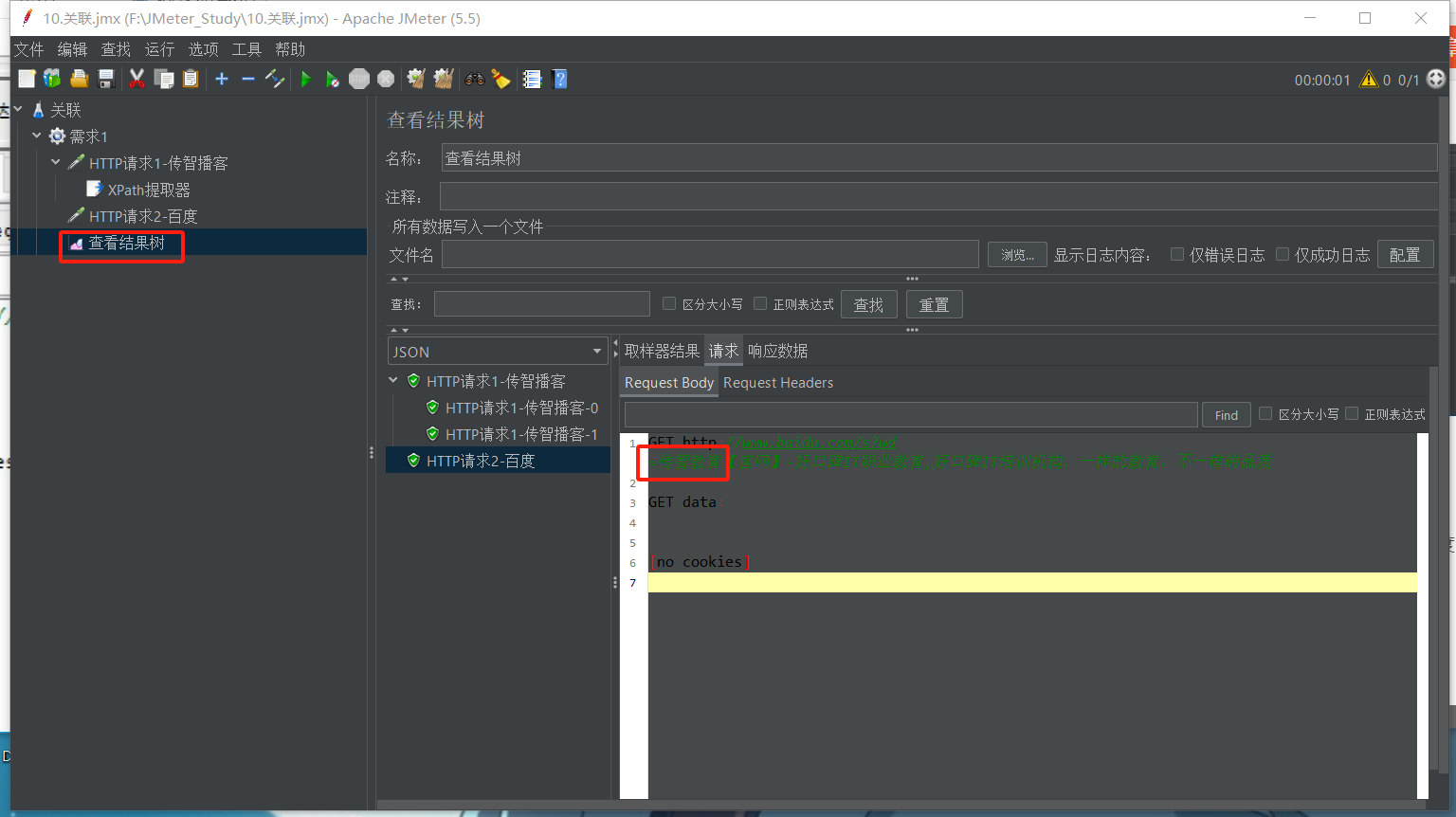
Task: Toggle 仅成功日志 checkbox
Action: coord(1283,254)
